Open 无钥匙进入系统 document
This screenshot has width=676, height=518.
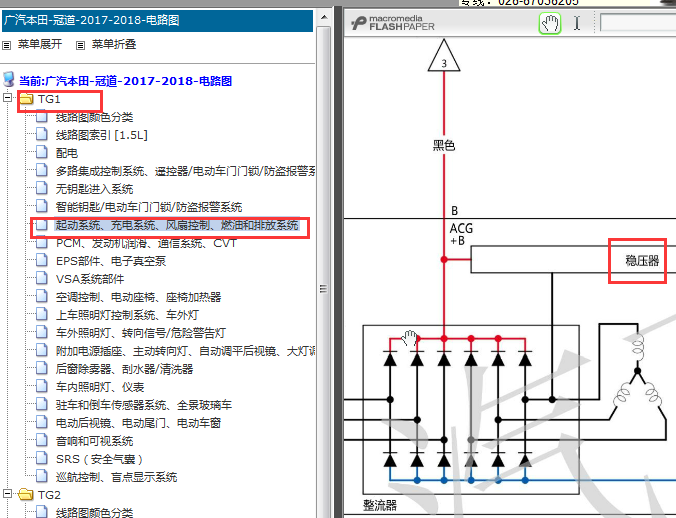94,189
